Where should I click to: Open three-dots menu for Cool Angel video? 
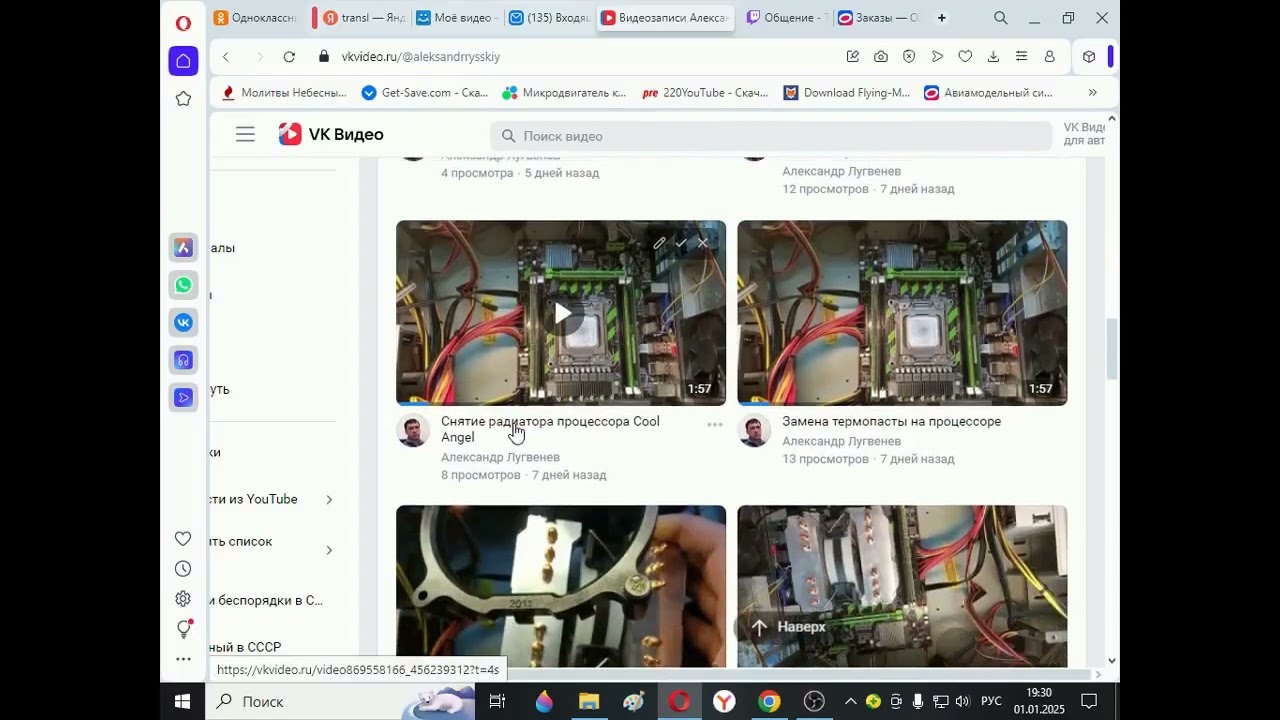[715, 425]
